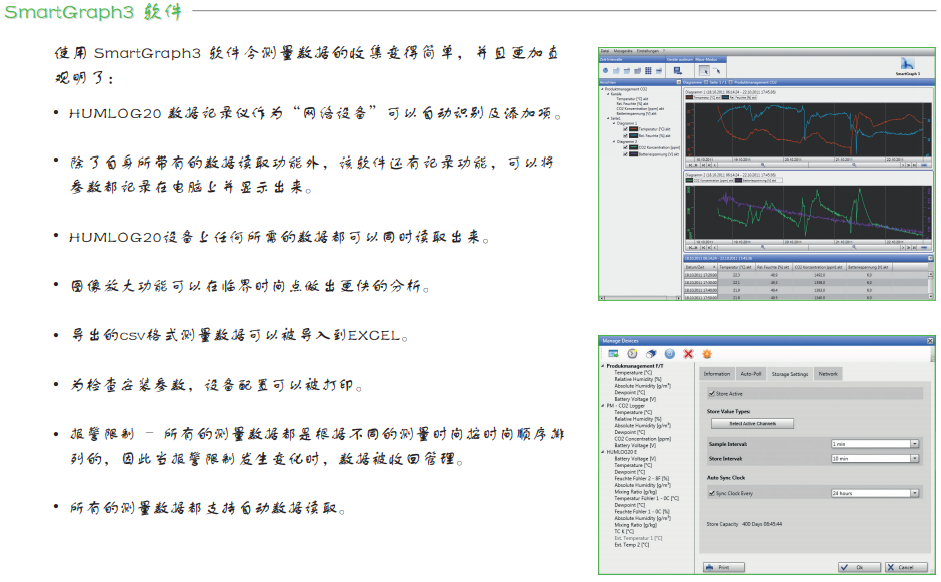The height and width of the screenshot is (582, 941).
Task: Switch to the Network tab
Action: [x=828, y=374]
